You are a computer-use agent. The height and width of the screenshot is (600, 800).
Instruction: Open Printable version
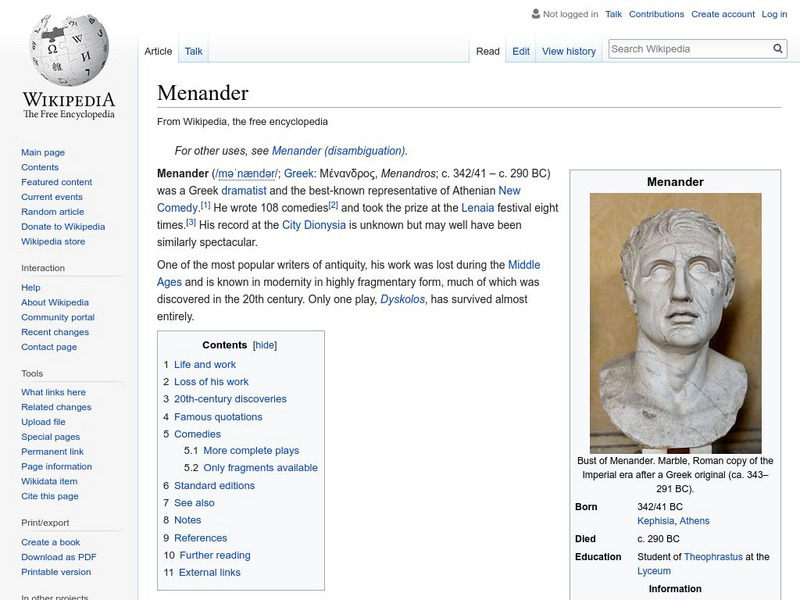[56, 572]
